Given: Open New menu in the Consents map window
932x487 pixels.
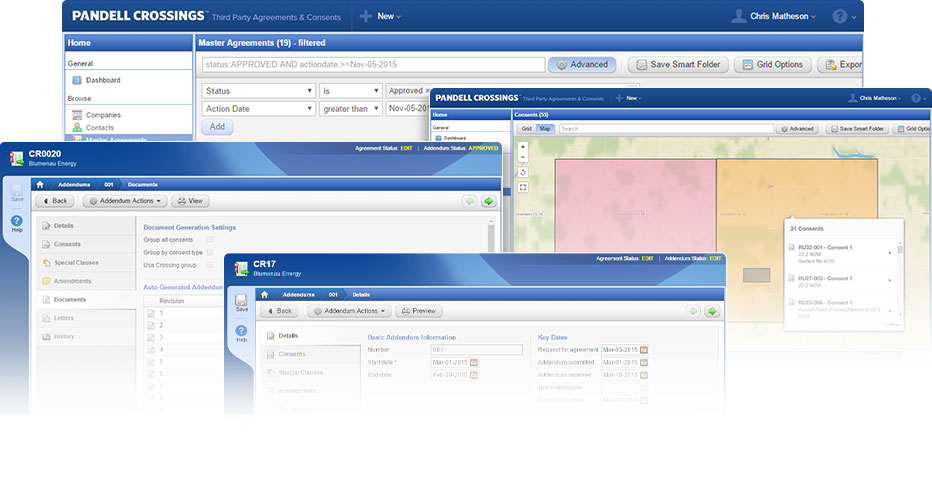Looking at the screenshot, I should (628, 98).
